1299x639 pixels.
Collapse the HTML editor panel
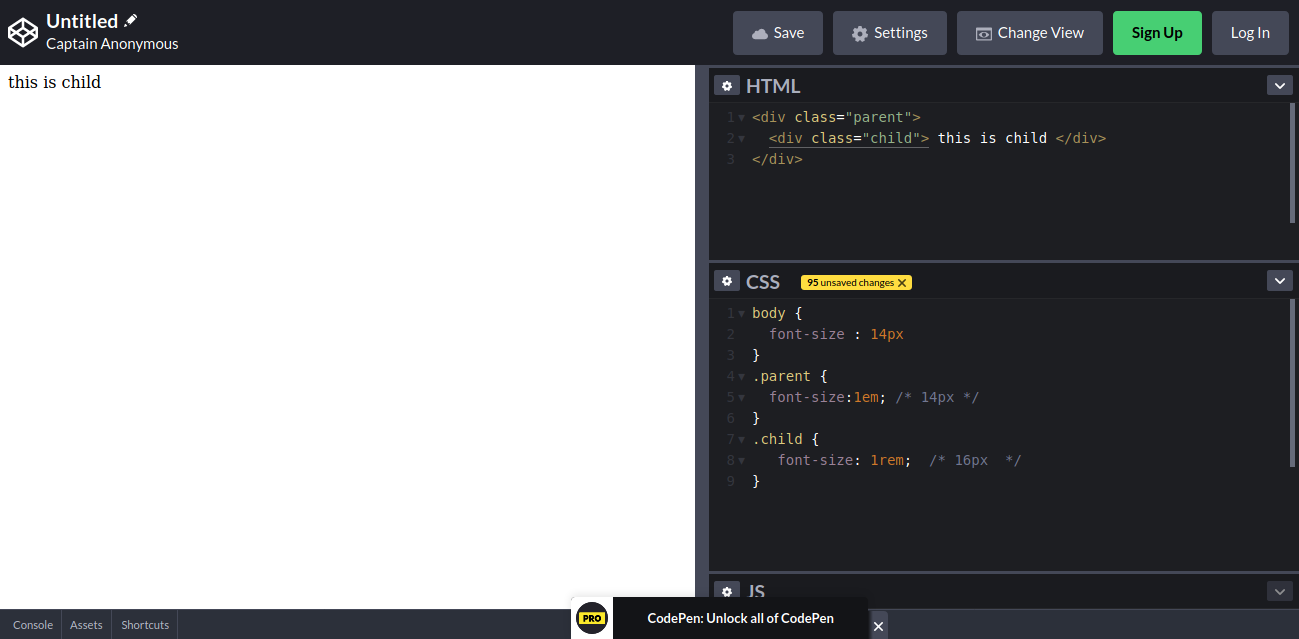pos(1279,85)
